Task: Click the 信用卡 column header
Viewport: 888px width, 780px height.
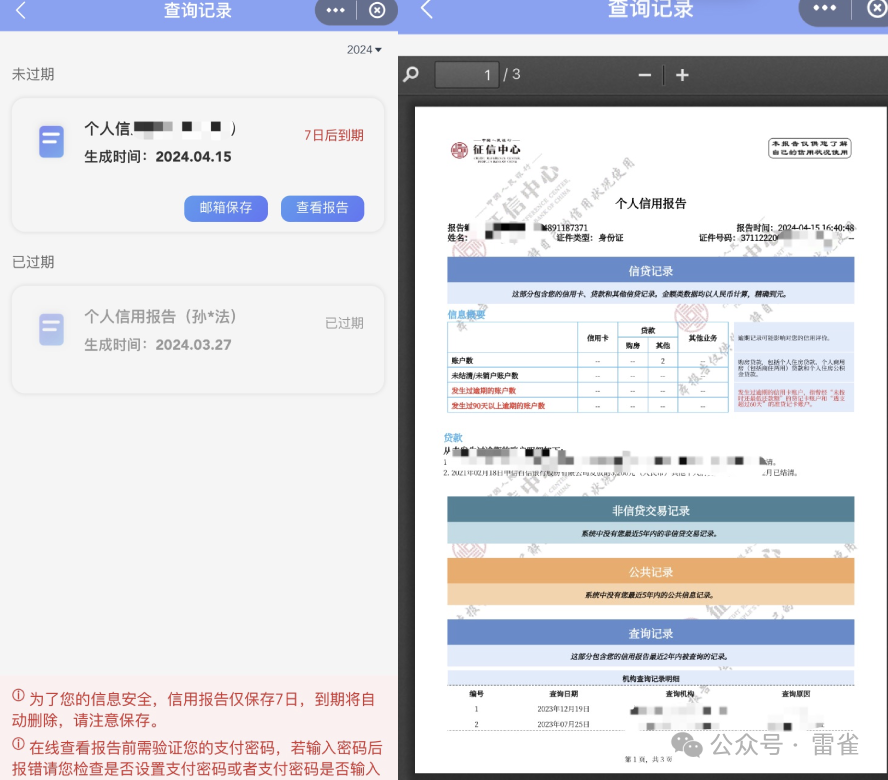Action: pos(597,338)
